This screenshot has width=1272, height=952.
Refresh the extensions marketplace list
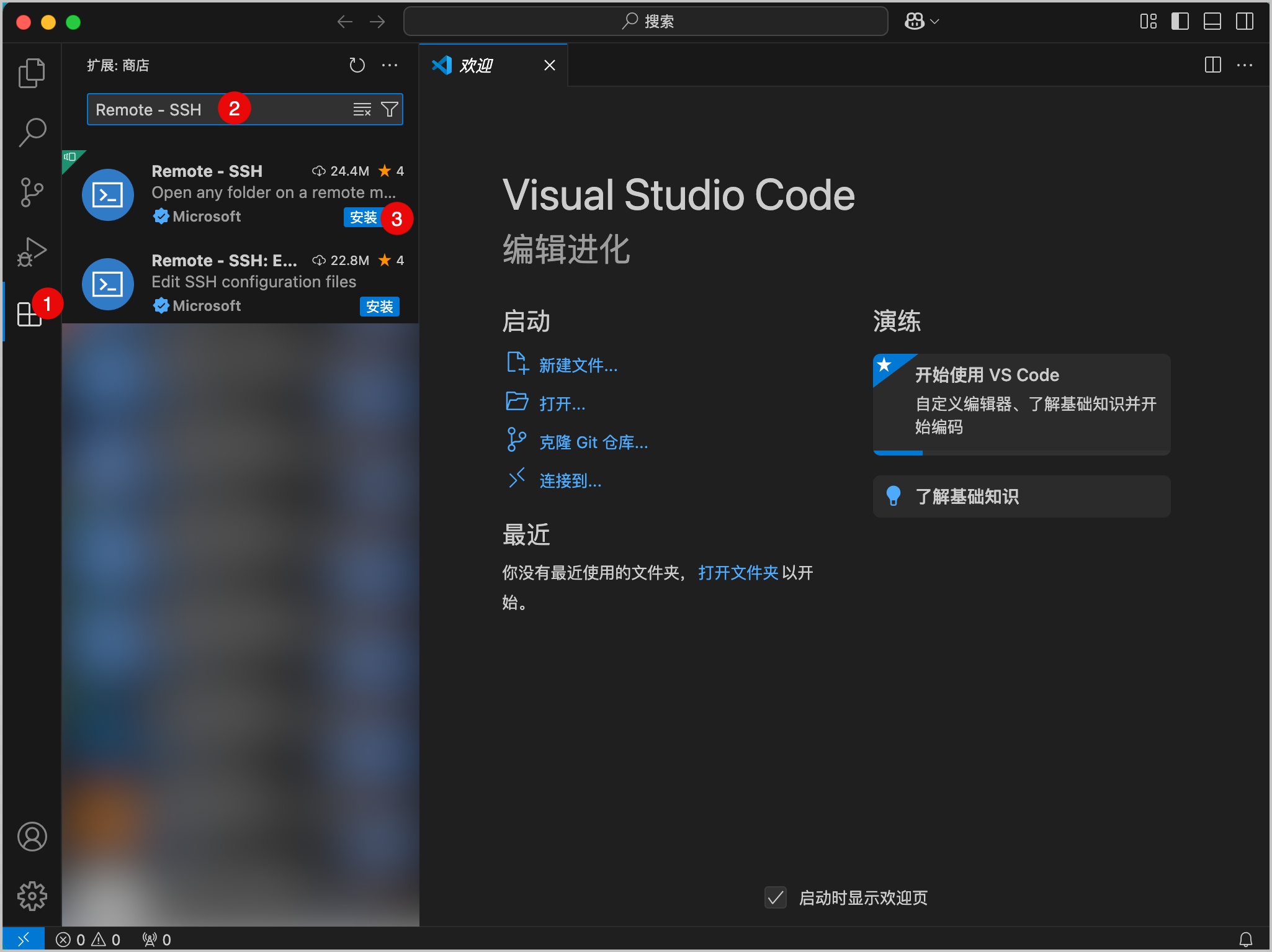[x=357, y=65]
